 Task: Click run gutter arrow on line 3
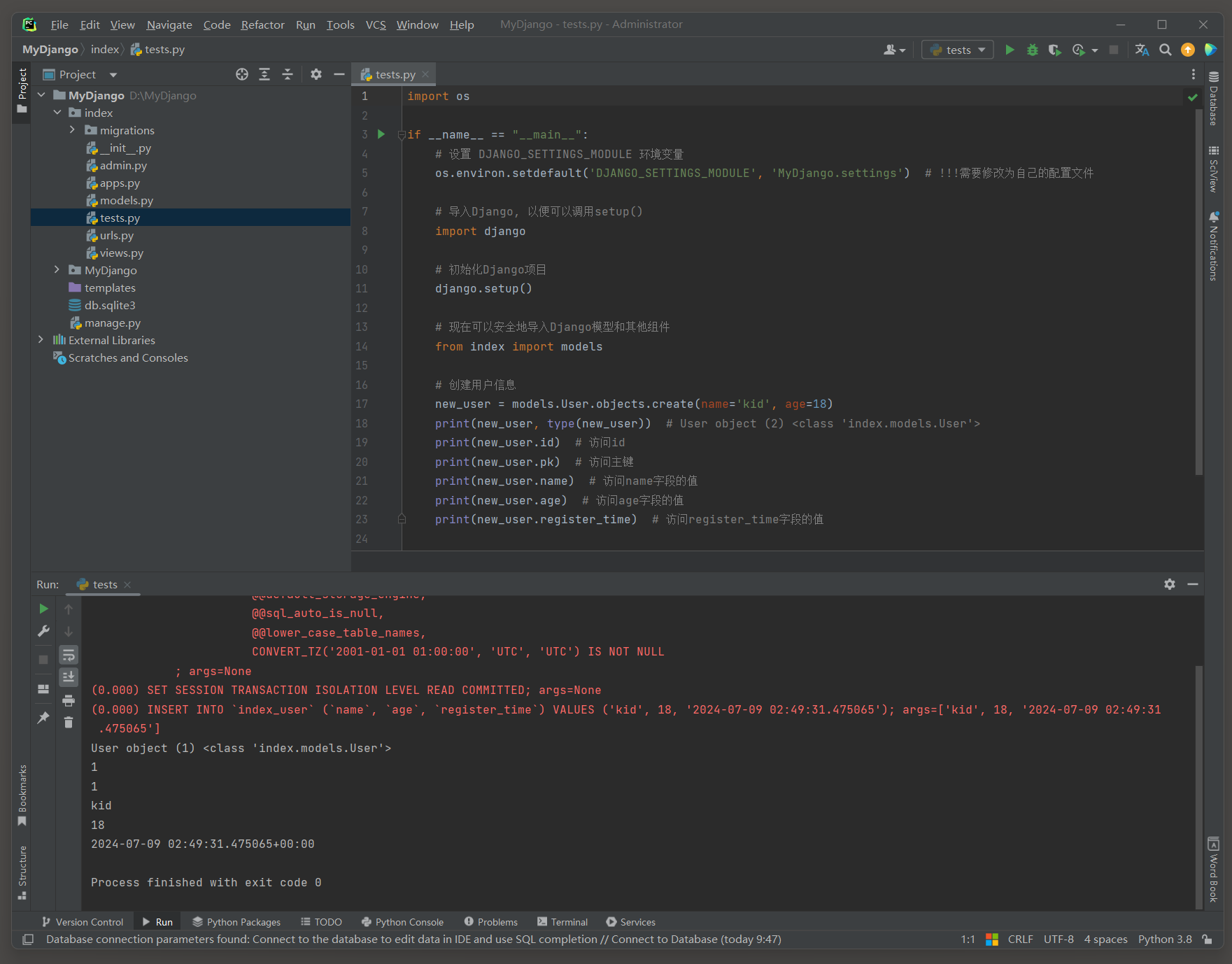tap(381, 134)
